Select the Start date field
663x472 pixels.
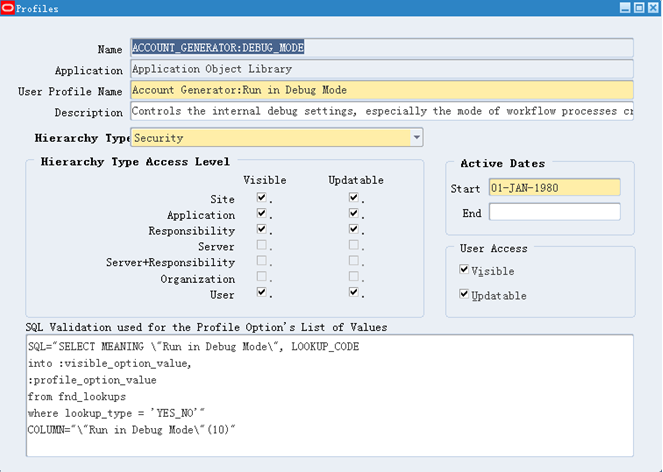pos(554,188)
